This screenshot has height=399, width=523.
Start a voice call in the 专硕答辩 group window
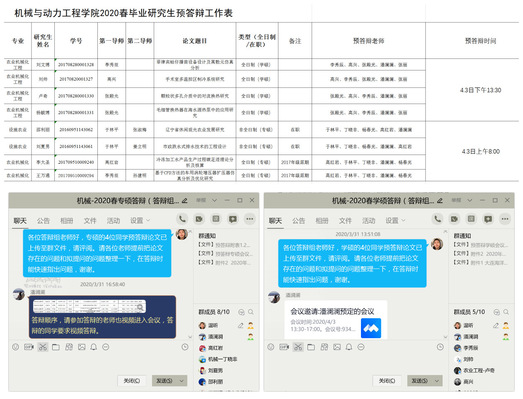tap(182, 219)
